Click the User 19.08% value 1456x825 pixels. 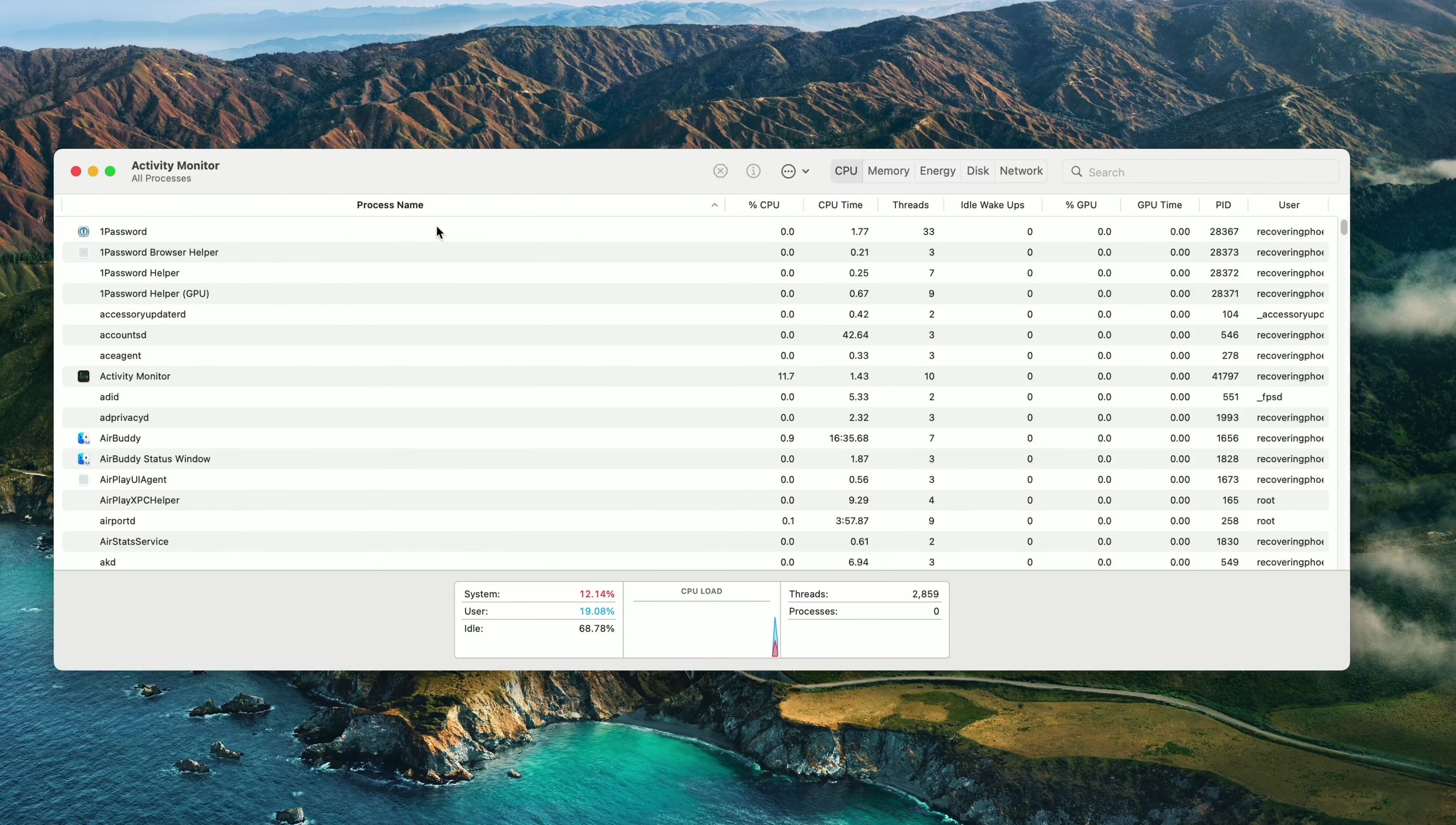(x=596, y=611)
